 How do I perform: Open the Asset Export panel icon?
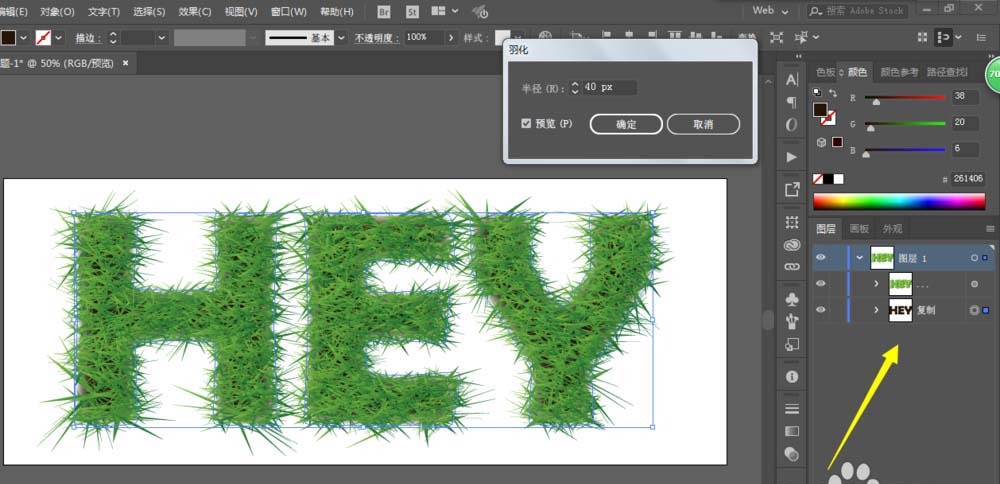(791, 189)
